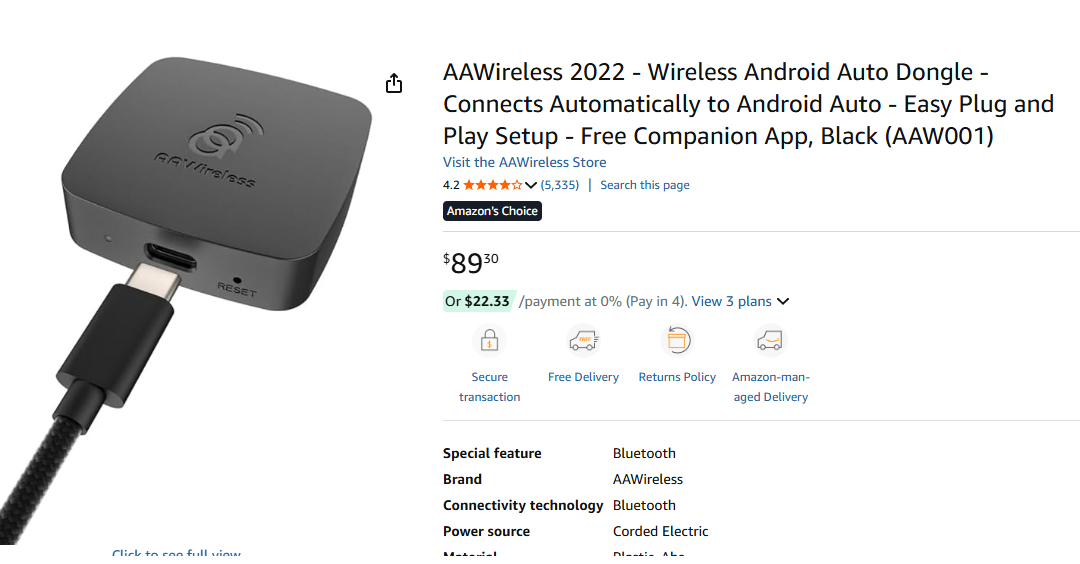Click the AAWireless dongle product image
This screenshot has width=1080, height=564.
(190, 250)
